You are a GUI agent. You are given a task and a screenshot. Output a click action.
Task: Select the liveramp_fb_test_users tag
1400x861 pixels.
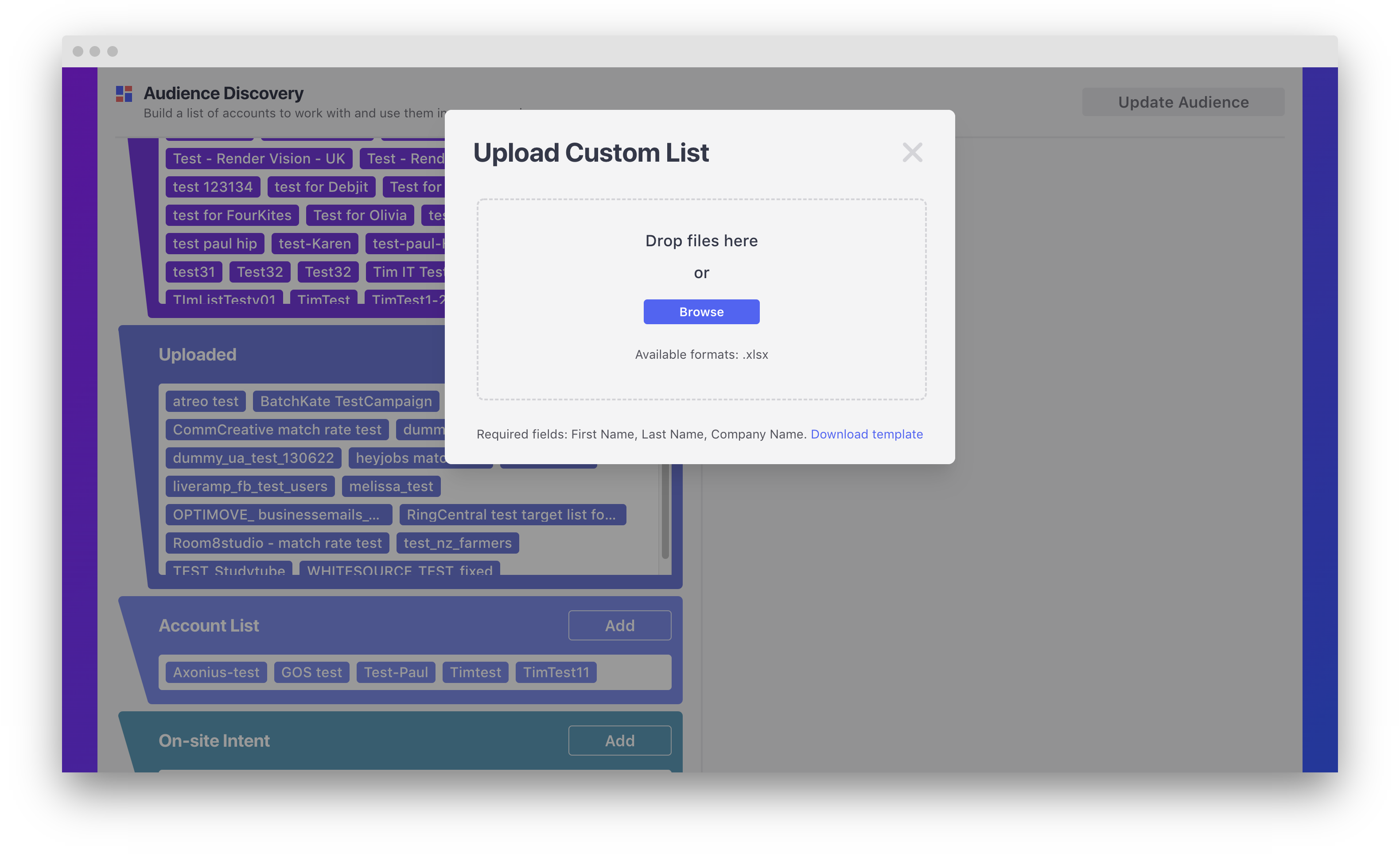(250, 486)
